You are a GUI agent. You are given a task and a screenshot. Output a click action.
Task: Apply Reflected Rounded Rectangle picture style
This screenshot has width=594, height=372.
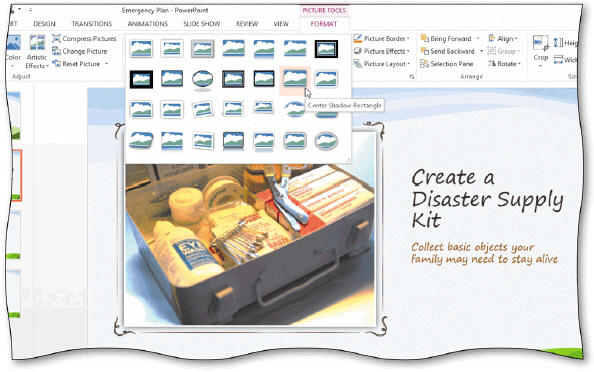pyautogui.click(x=264, y=48)
